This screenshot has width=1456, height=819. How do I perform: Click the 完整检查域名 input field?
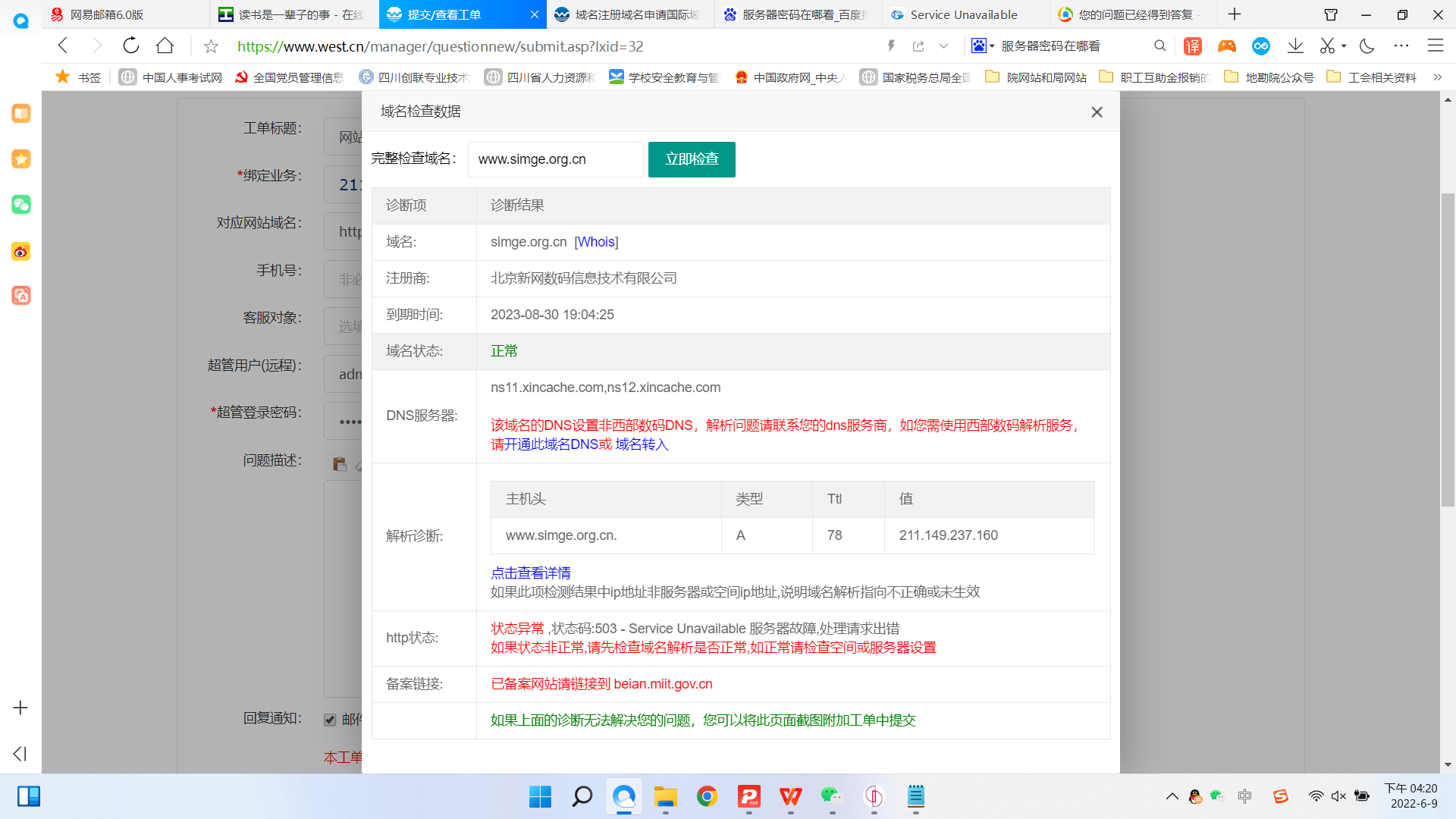pos(555,159)
